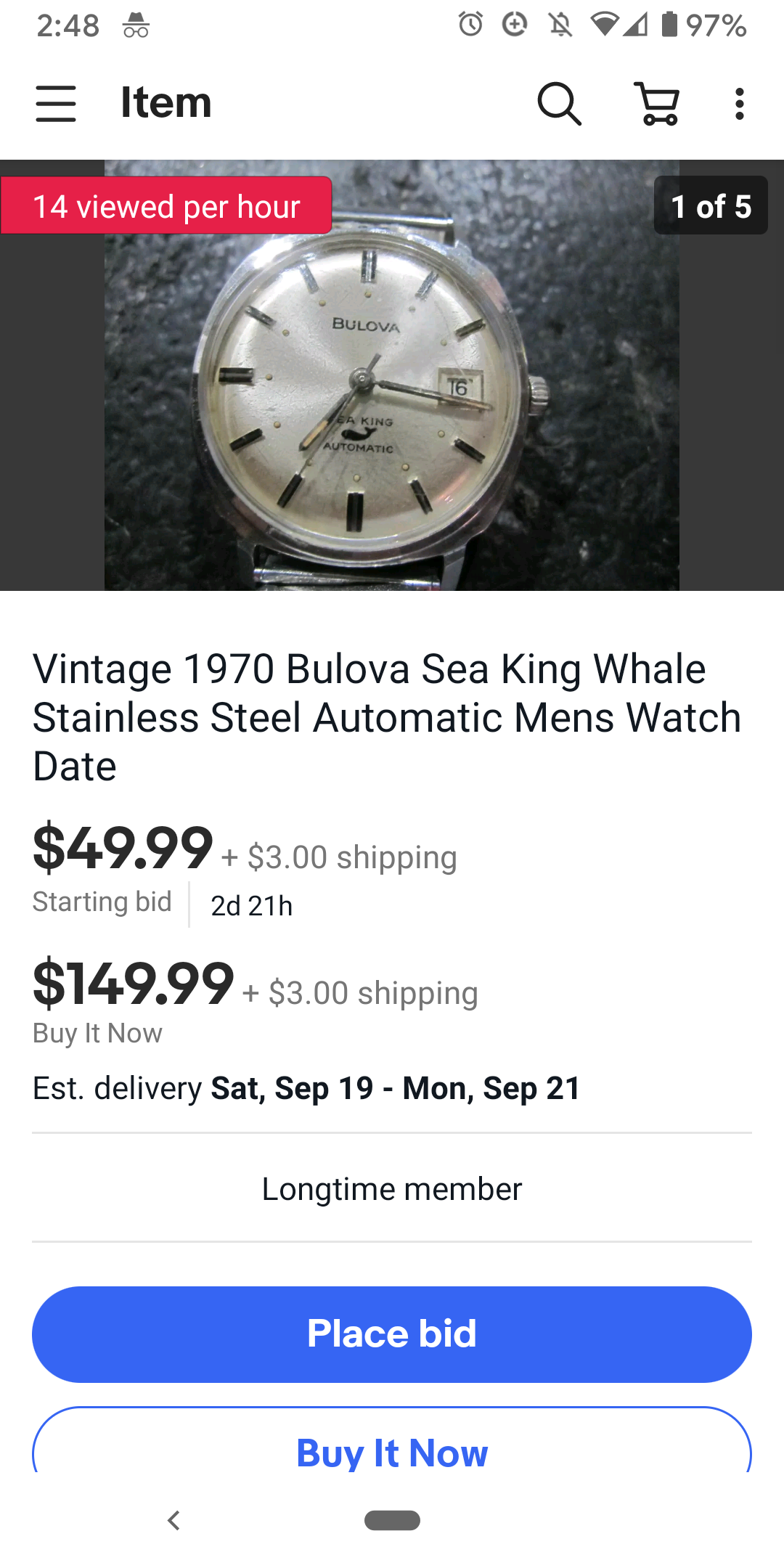The height and width of the screenshot is (1568, 784).
Task: Open the shopping cart
Action: [657, 103]
